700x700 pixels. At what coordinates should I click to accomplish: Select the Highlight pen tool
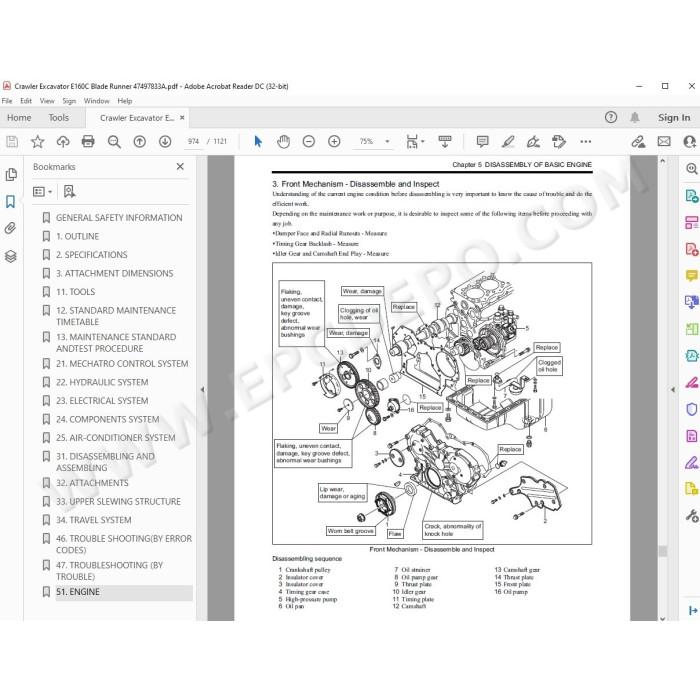[508, 142]
